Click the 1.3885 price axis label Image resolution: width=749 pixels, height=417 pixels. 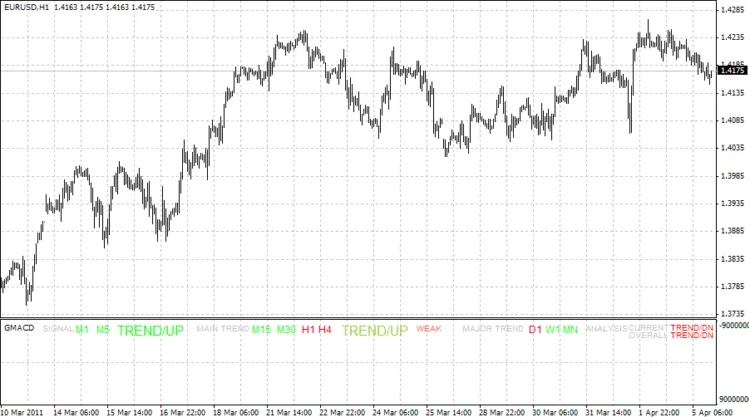[x=732, y=231]
